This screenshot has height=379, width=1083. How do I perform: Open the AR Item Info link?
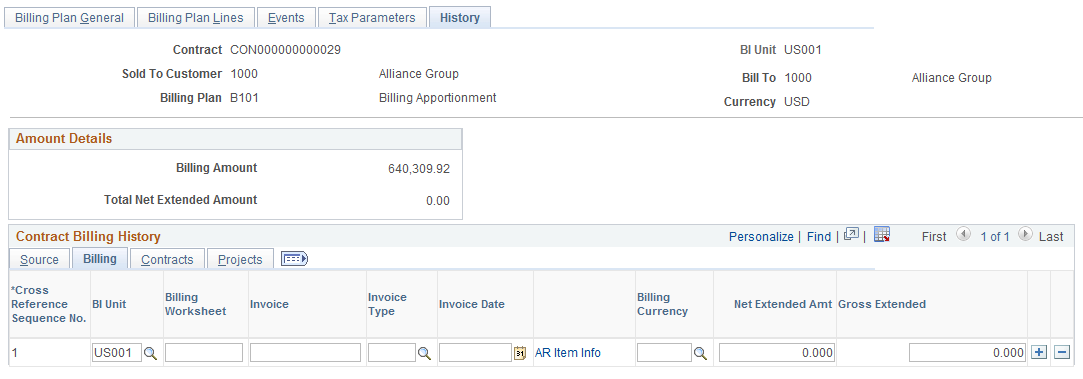568,353
